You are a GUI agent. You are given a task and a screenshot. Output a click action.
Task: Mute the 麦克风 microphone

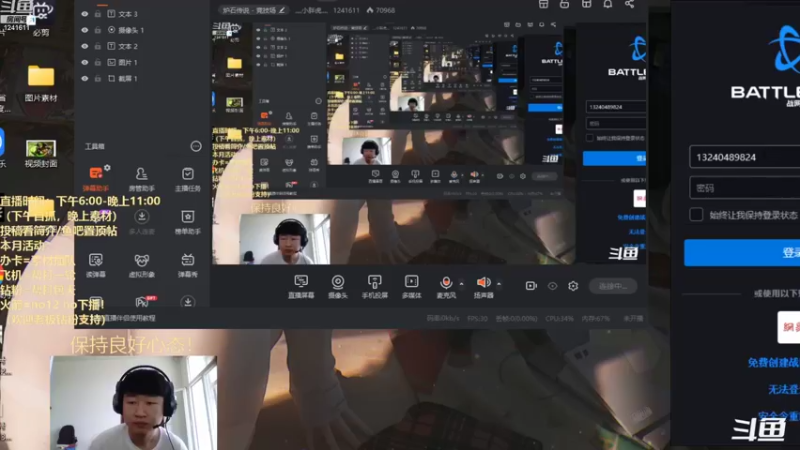[x=446, y=286]
